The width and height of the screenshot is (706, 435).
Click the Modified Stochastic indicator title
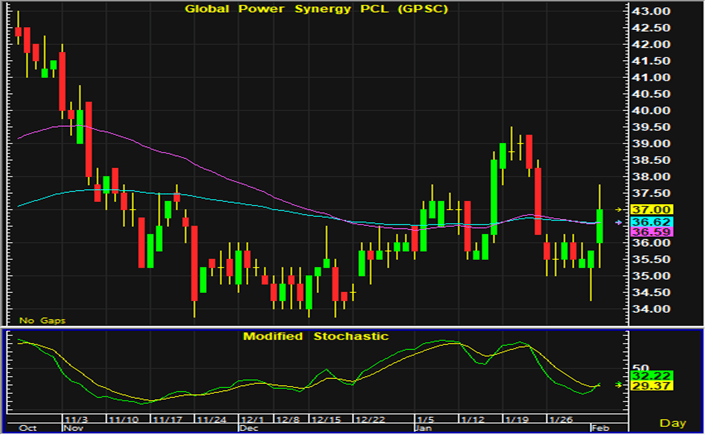(x=315, y=337)
